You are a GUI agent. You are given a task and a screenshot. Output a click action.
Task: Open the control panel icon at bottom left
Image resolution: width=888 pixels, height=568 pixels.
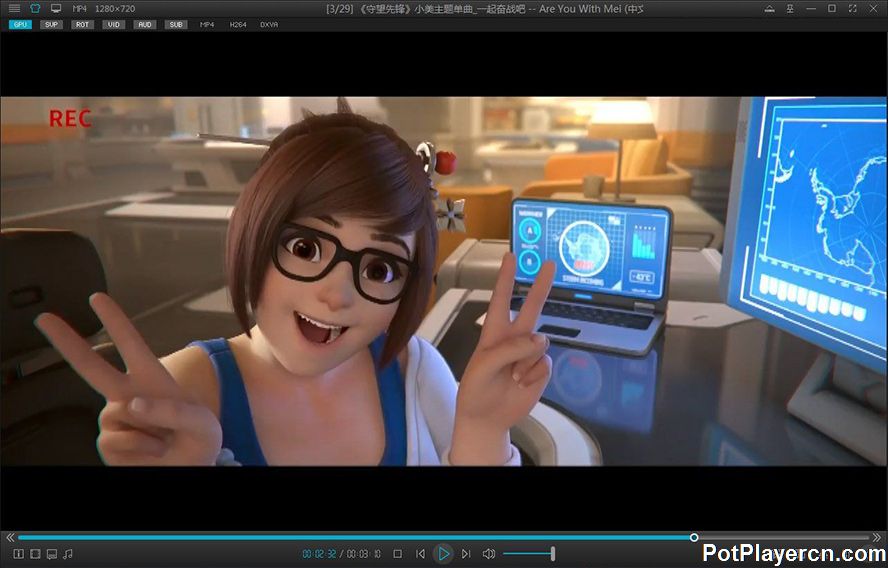[19, 554]
